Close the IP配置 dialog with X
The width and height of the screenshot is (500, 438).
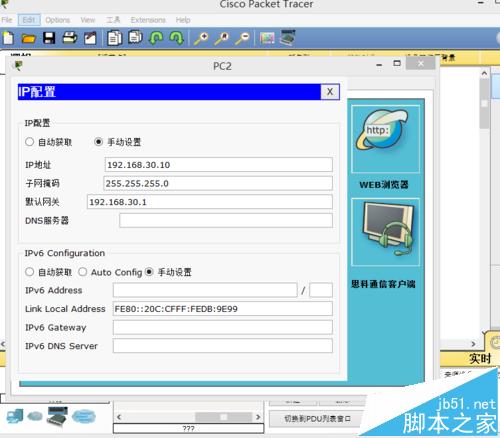[330, 92]
